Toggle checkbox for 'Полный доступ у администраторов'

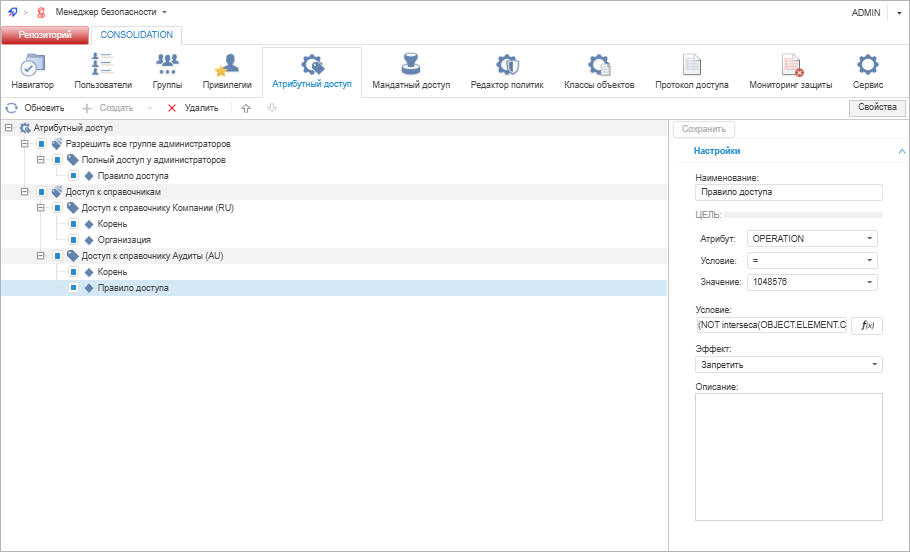tap(57, 160)
